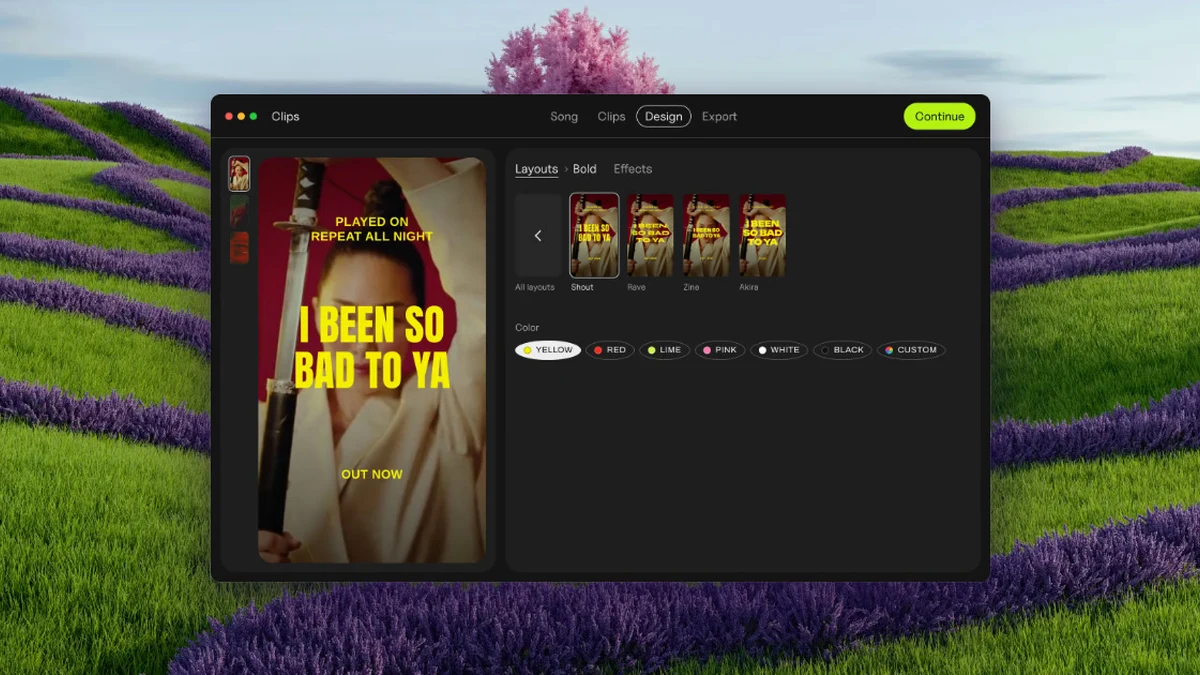
Task: Click the 'OUT NOW' preview text
Action: (372, 474)
